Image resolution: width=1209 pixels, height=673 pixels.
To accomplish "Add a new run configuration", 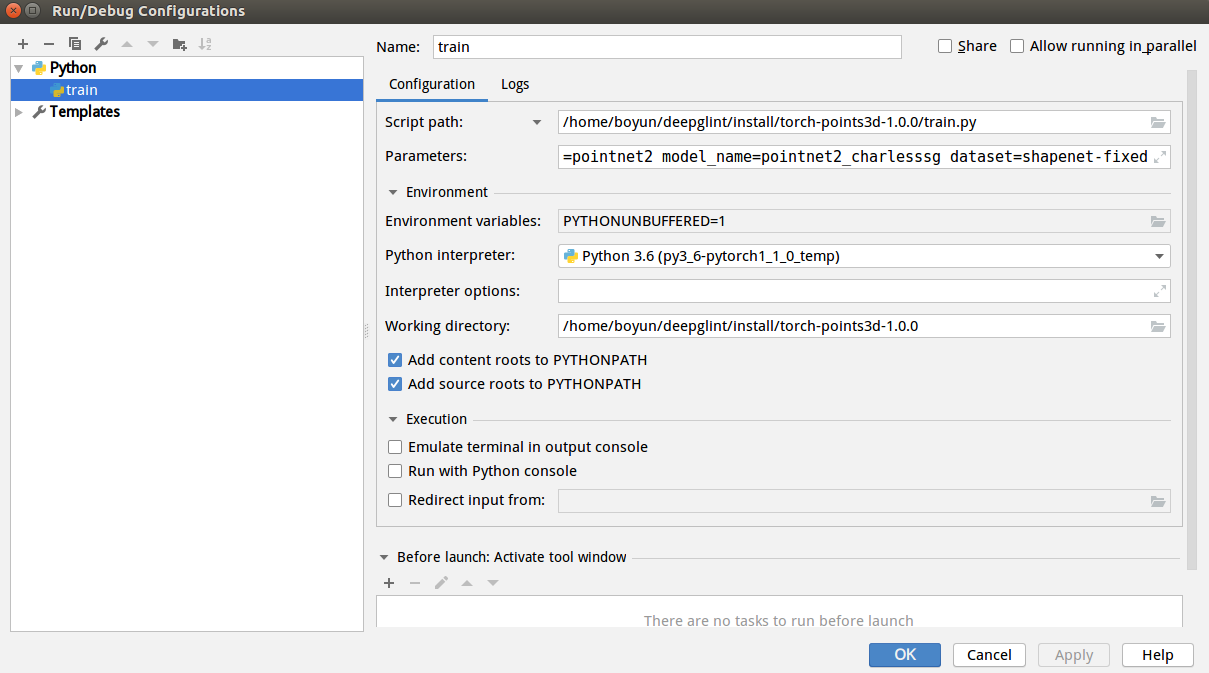I will click(x=22, y=44).
